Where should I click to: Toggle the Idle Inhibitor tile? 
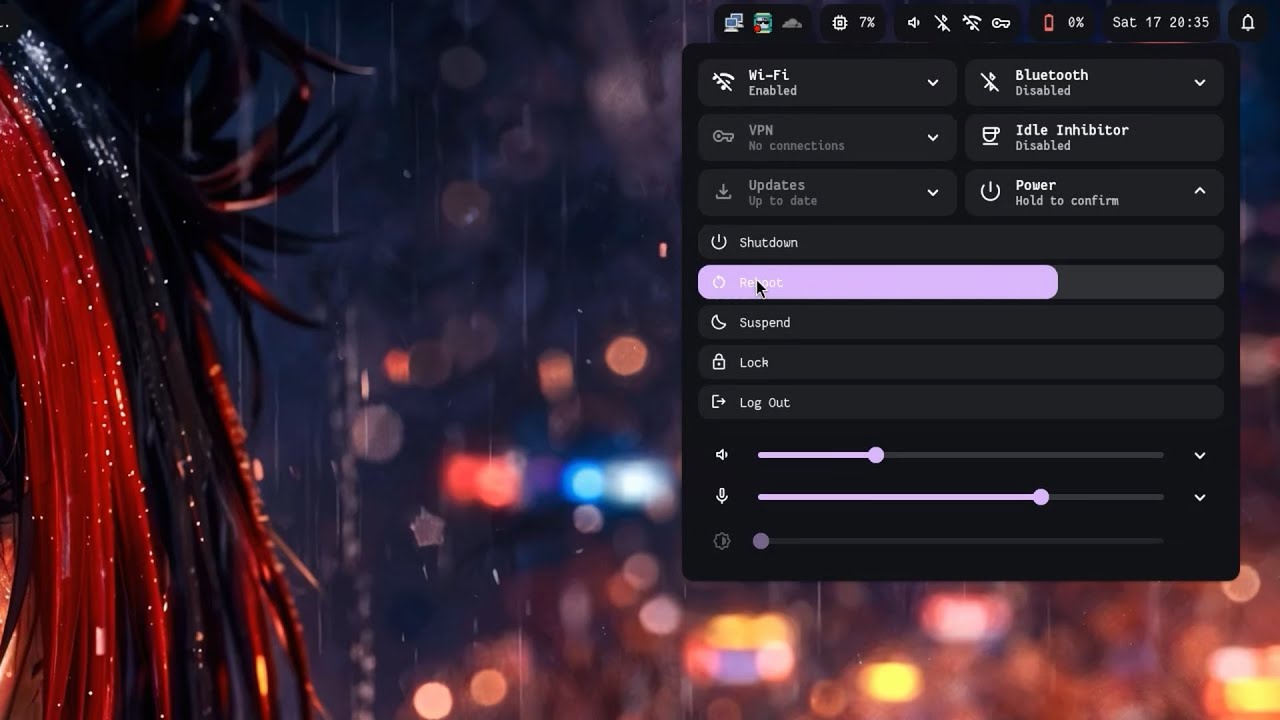click(1094, 137)
